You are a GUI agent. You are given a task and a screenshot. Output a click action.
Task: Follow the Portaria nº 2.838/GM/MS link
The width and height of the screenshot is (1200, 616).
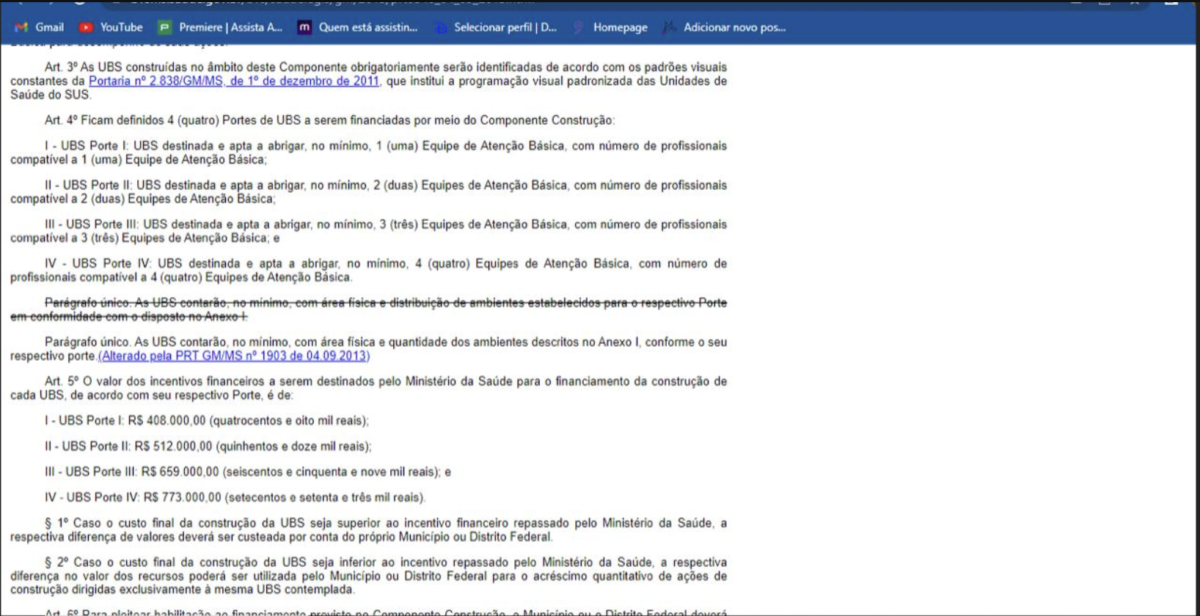pos(233,81)
